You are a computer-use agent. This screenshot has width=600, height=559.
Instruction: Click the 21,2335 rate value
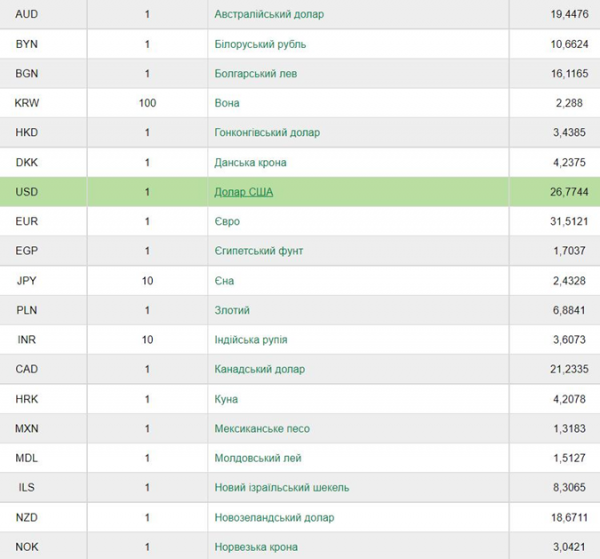[x=569, y=369]
